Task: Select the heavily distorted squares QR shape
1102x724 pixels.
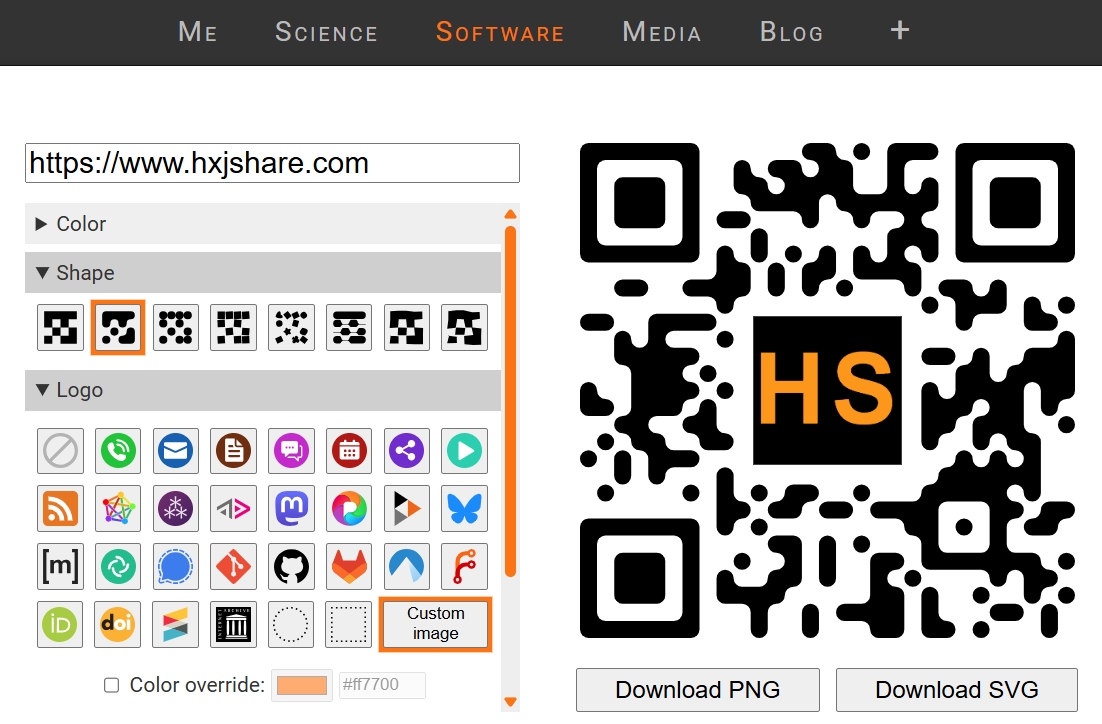Action: click(465, 328)
